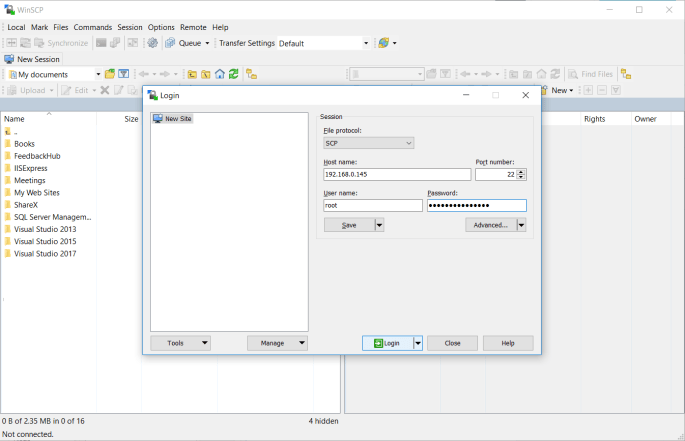Open the Preferences gear icon
This screenshot has width=685, height=441.
(x=152, y=43)
